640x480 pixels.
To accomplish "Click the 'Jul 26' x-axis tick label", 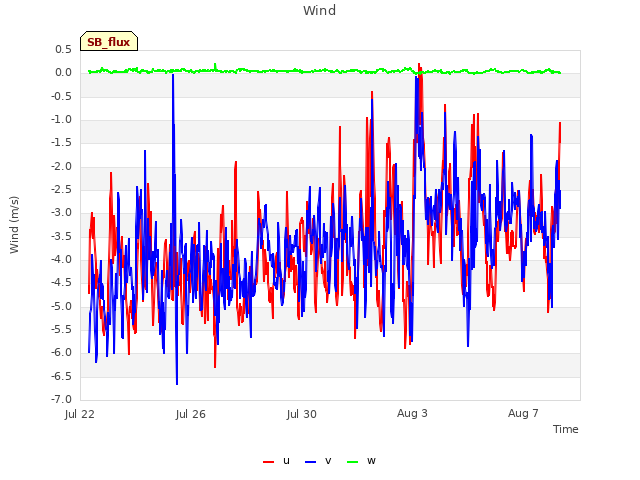I will 191,414.
